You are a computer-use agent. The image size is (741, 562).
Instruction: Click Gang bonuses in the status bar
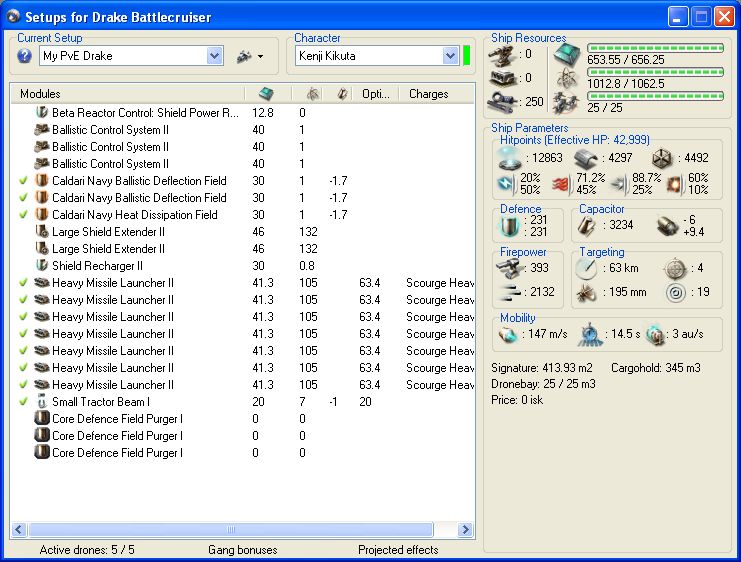(243, 550)
